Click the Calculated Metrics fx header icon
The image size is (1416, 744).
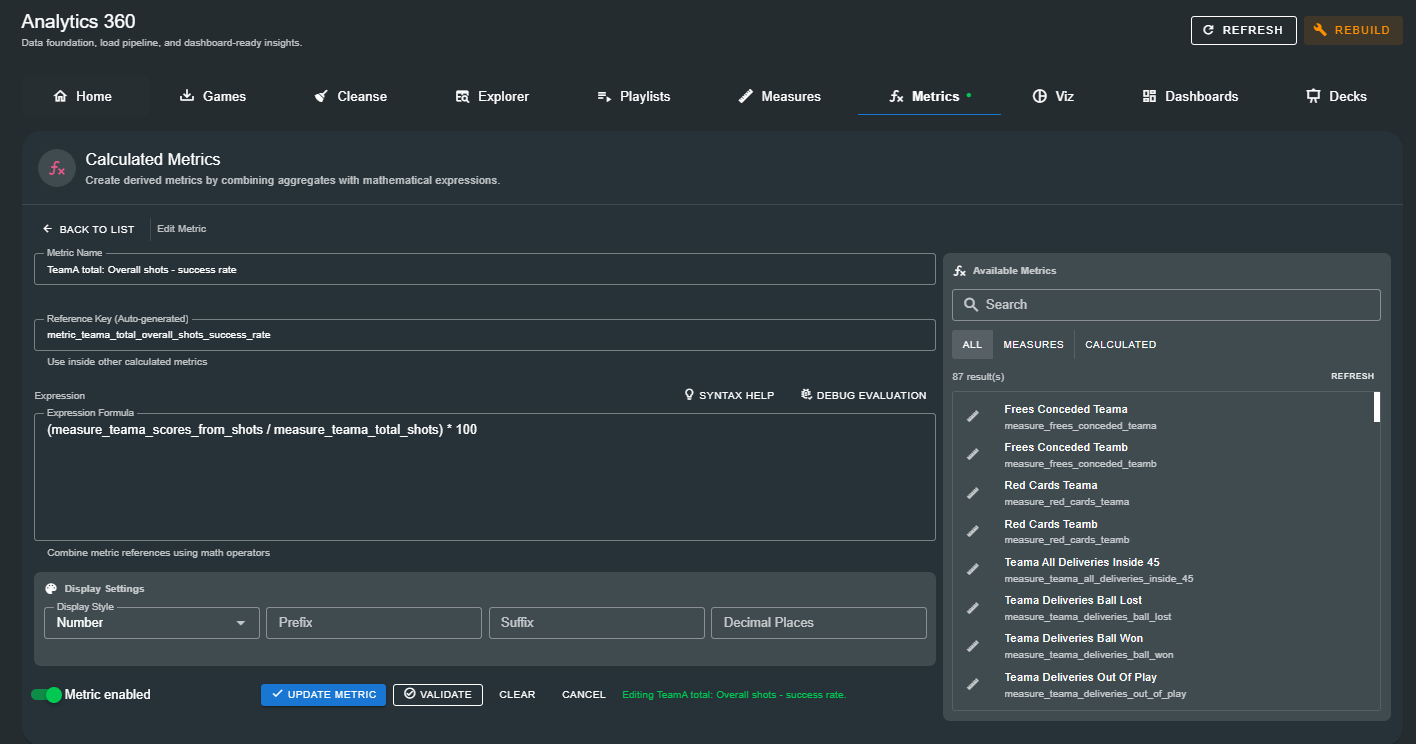(57, 168)
